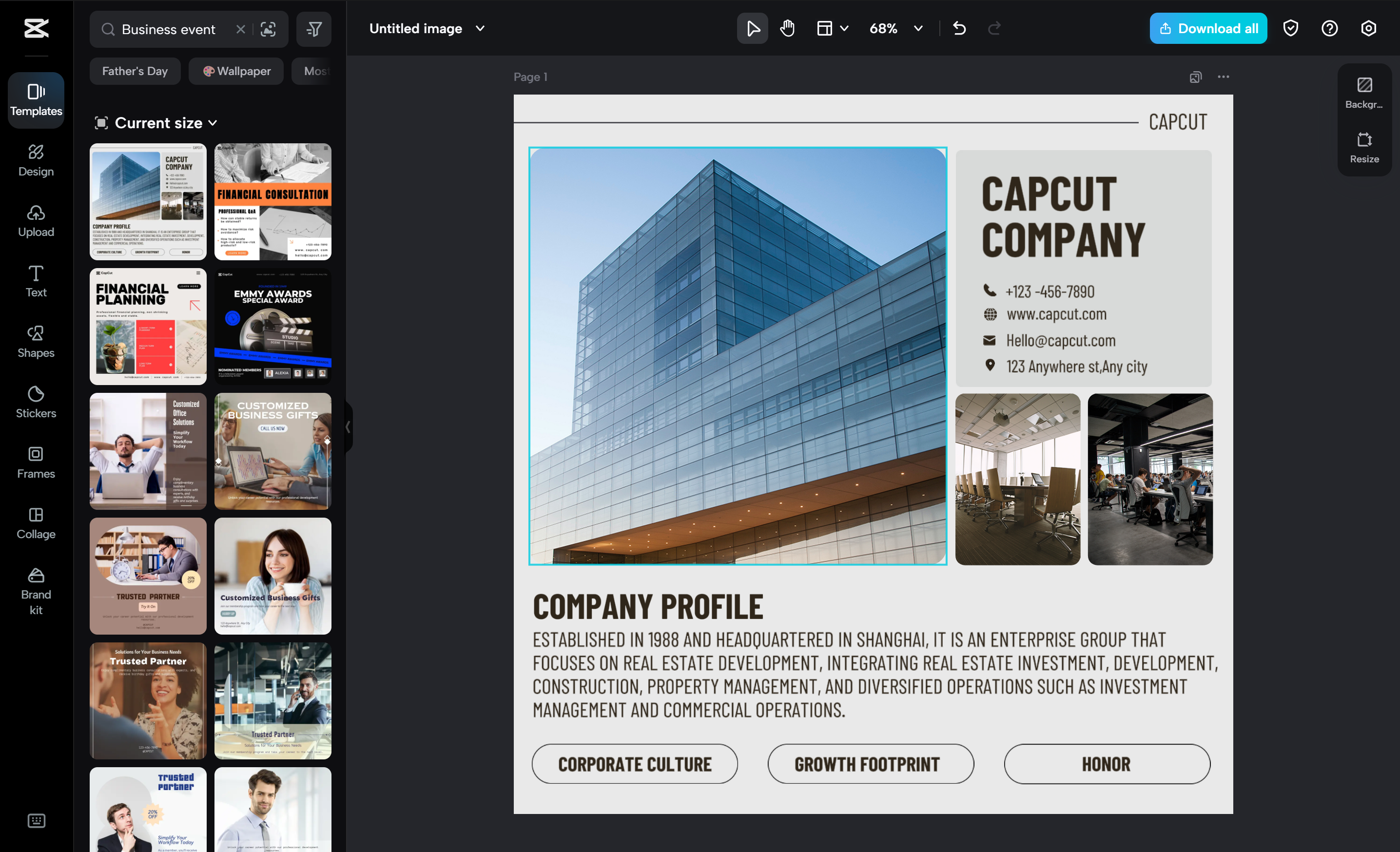Switch to the Collage tab
This screenshot has height=852, width=1400.
click(x=36, y=523)
